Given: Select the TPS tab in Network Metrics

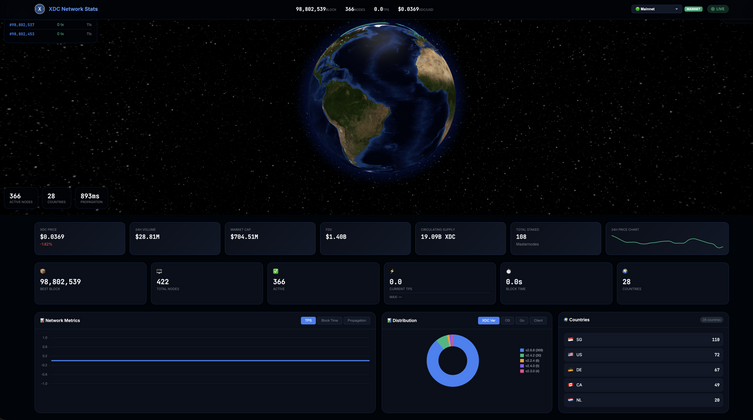Looking at the screenshot, I should 308,320.
